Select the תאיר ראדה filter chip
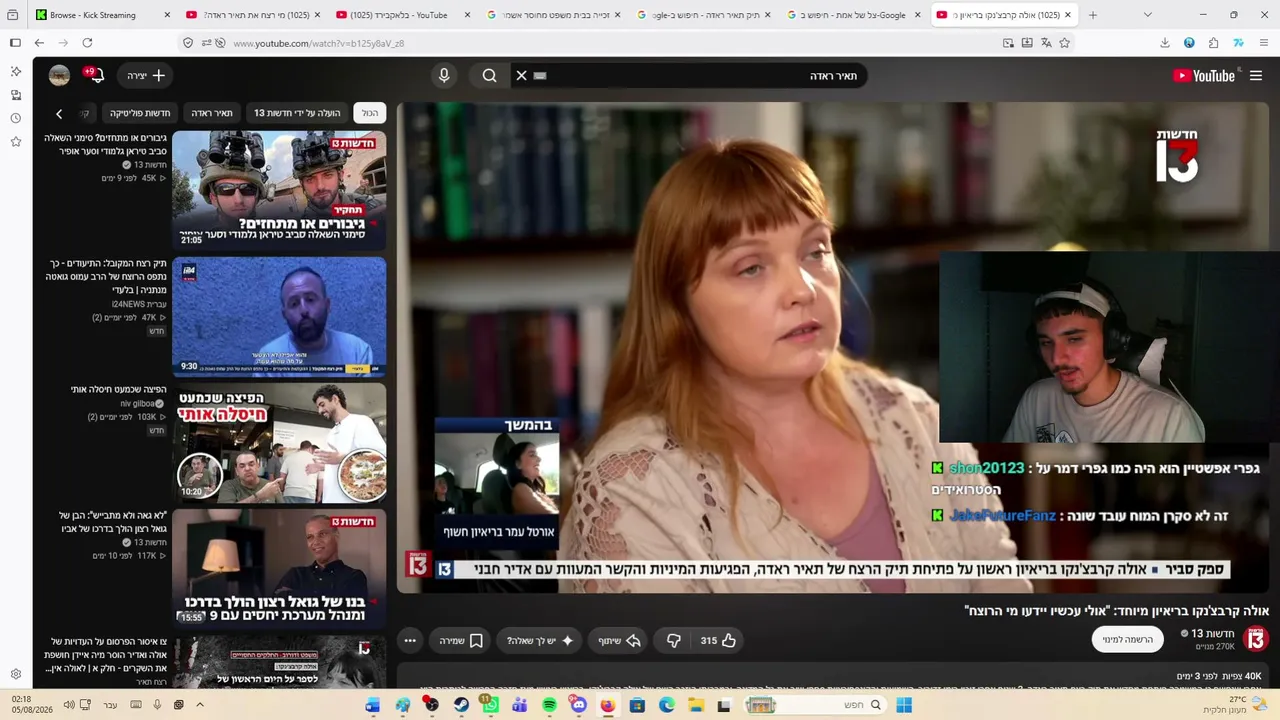 [212, 113]
